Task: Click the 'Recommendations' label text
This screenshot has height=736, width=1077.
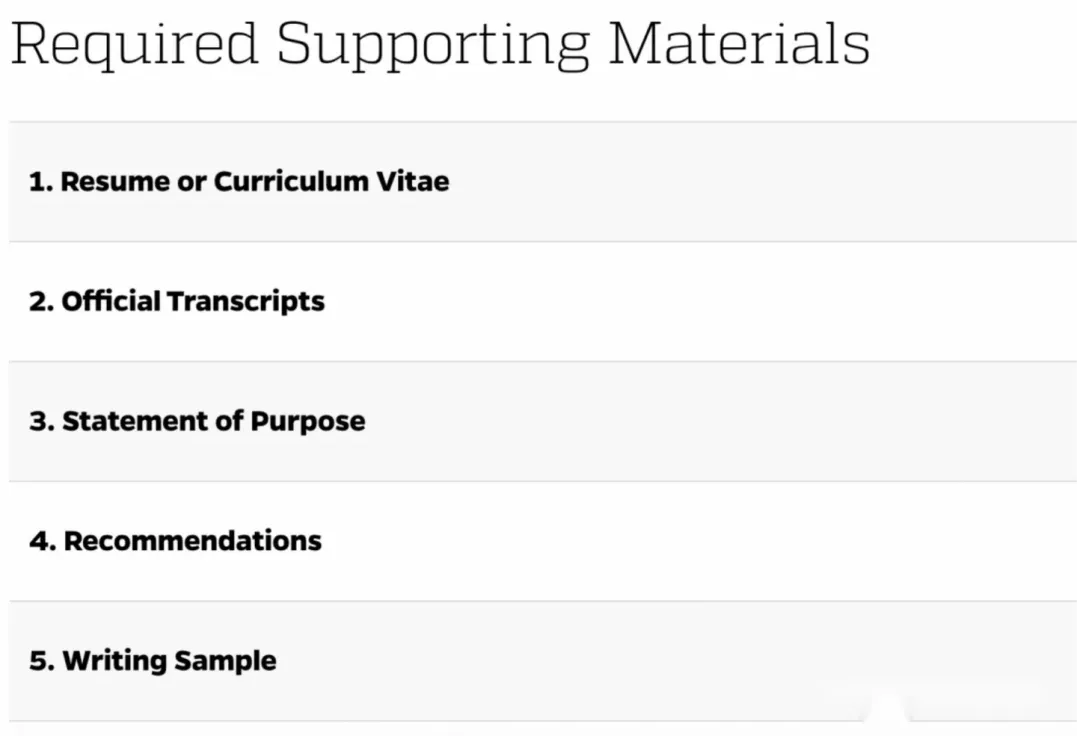Action: pyautogui.click(x=193, y=541)
